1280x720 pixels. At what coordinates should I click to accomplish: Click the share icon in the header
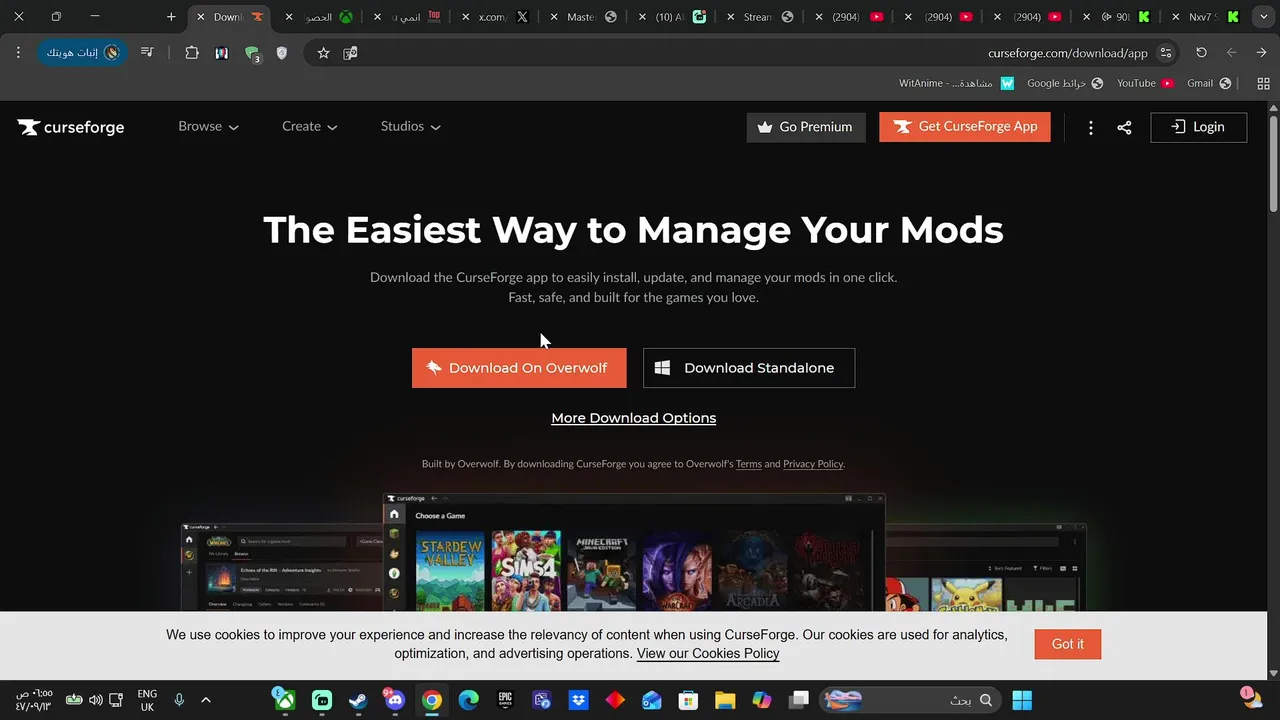tap(1124, 127)
